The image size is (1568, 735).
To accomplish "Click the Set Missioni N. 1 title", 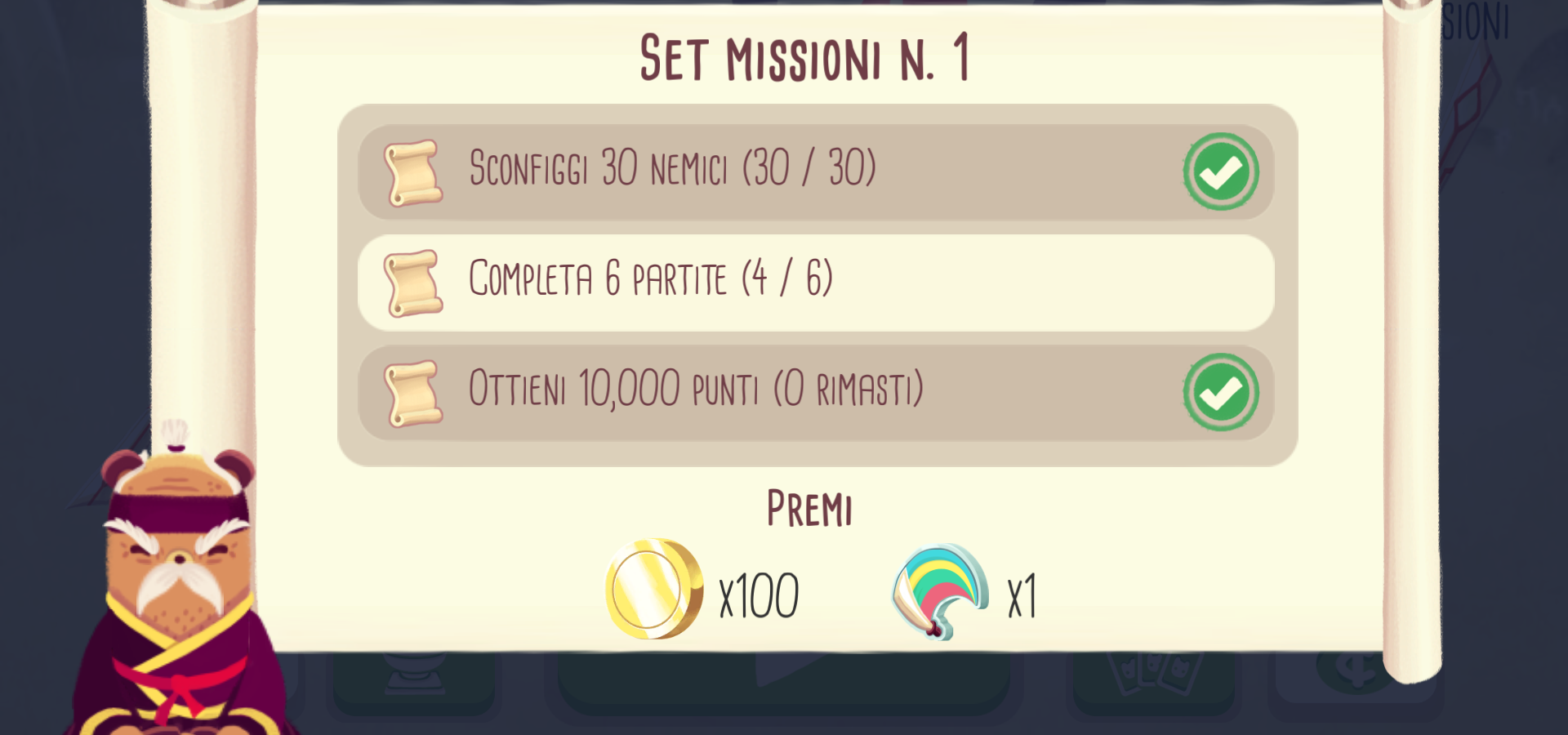I will [x=804, y=57].
